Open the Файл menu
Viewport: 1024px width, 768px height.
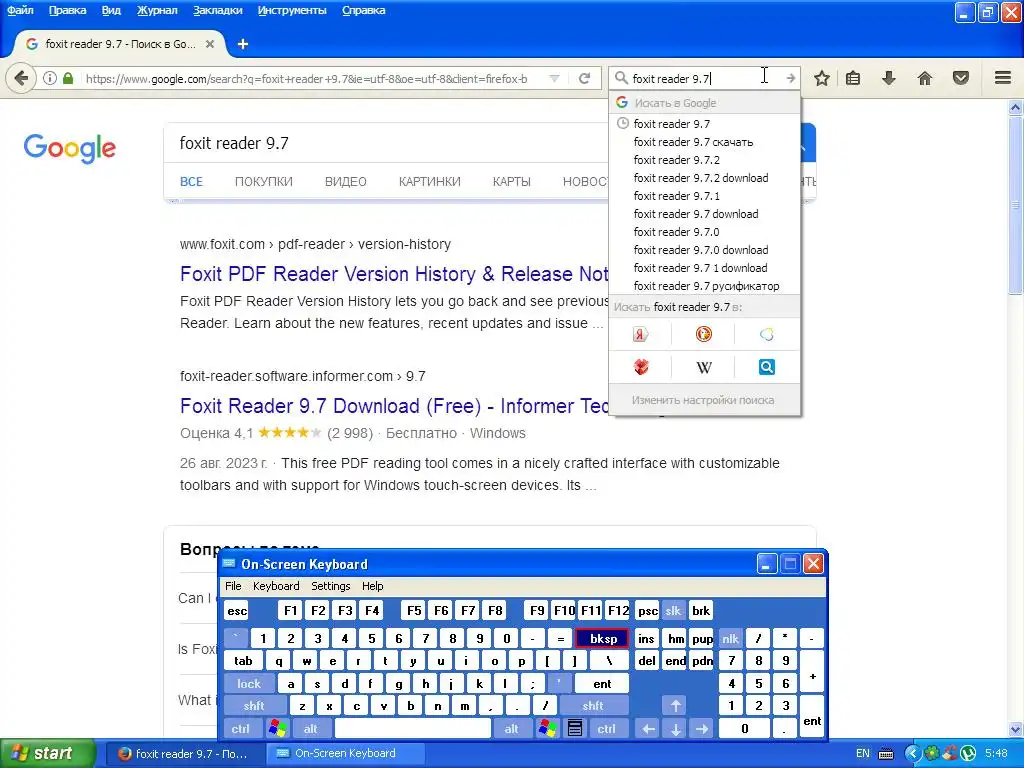click(20, 10)
